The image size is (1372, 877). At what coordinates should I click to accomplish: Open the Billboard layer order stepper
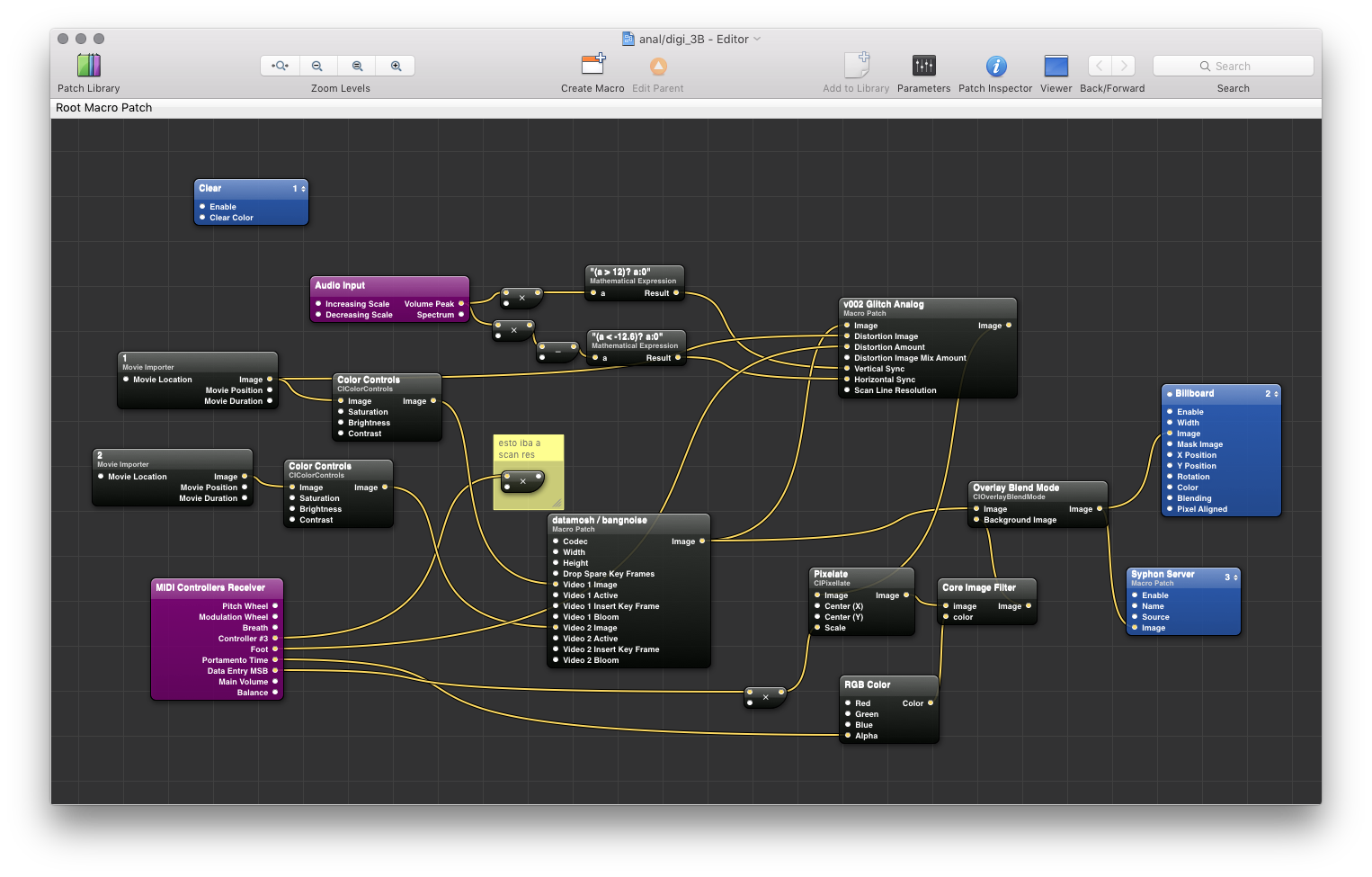pos(1275,394)
